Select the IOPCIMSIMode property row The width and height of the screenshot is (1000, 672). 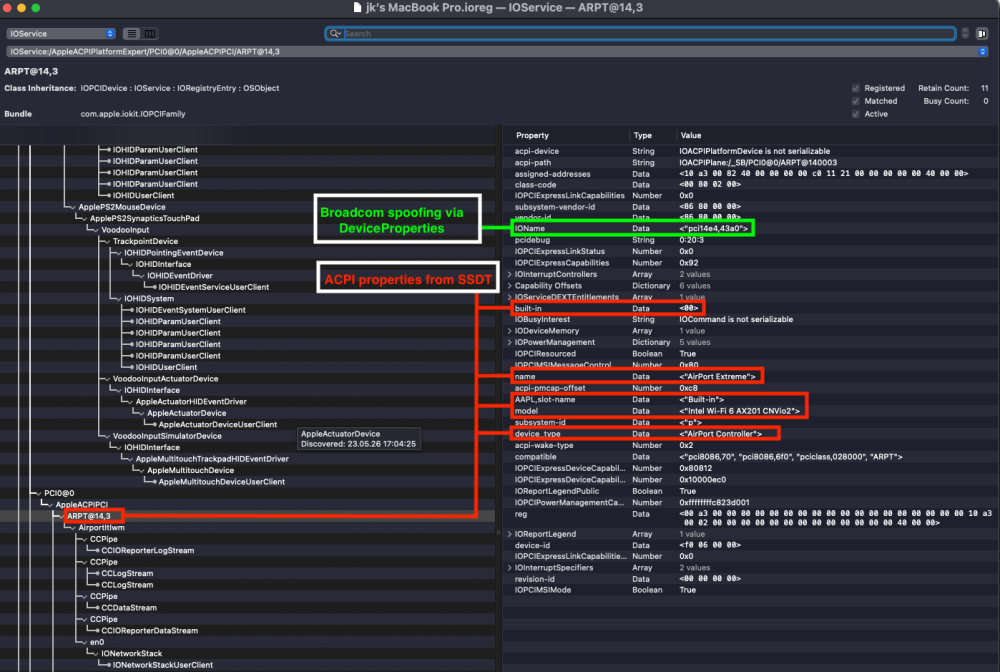tap(751, 590)
